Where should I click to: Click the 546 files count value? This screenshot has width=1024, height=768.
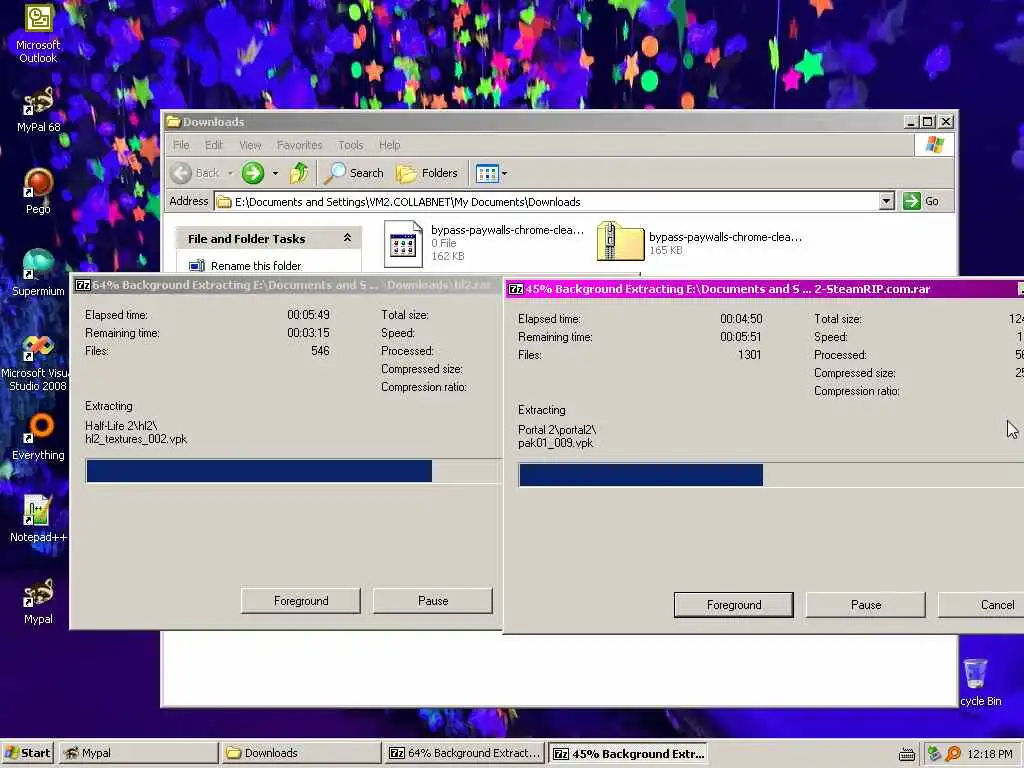coord(320,351)
